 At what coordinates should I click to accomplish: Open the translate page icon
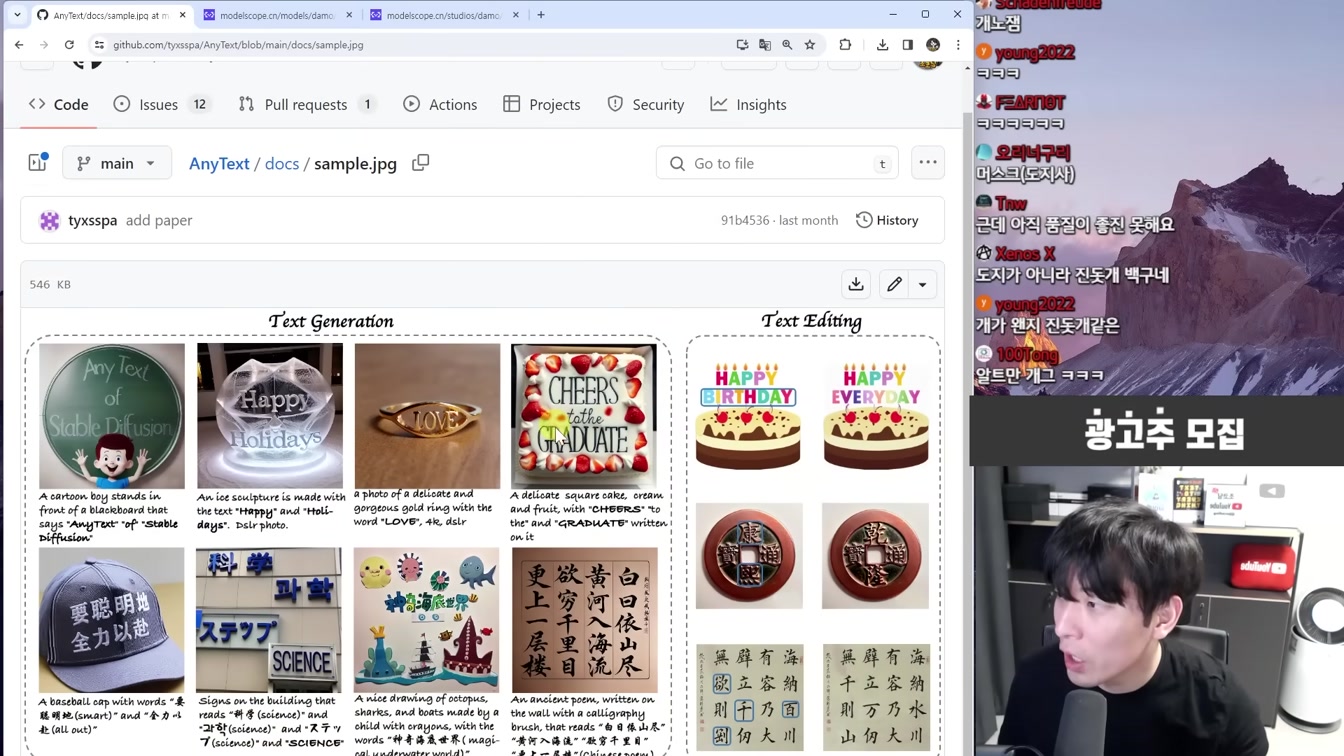765,45
